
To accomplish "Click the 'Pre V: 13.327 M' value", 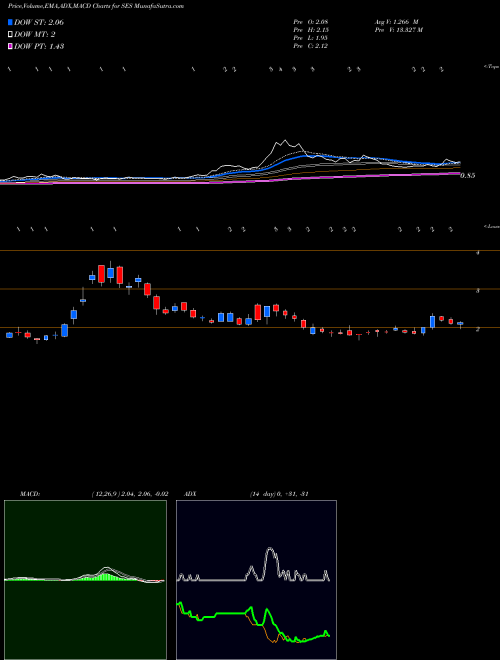I will click(x=398, y=30).
